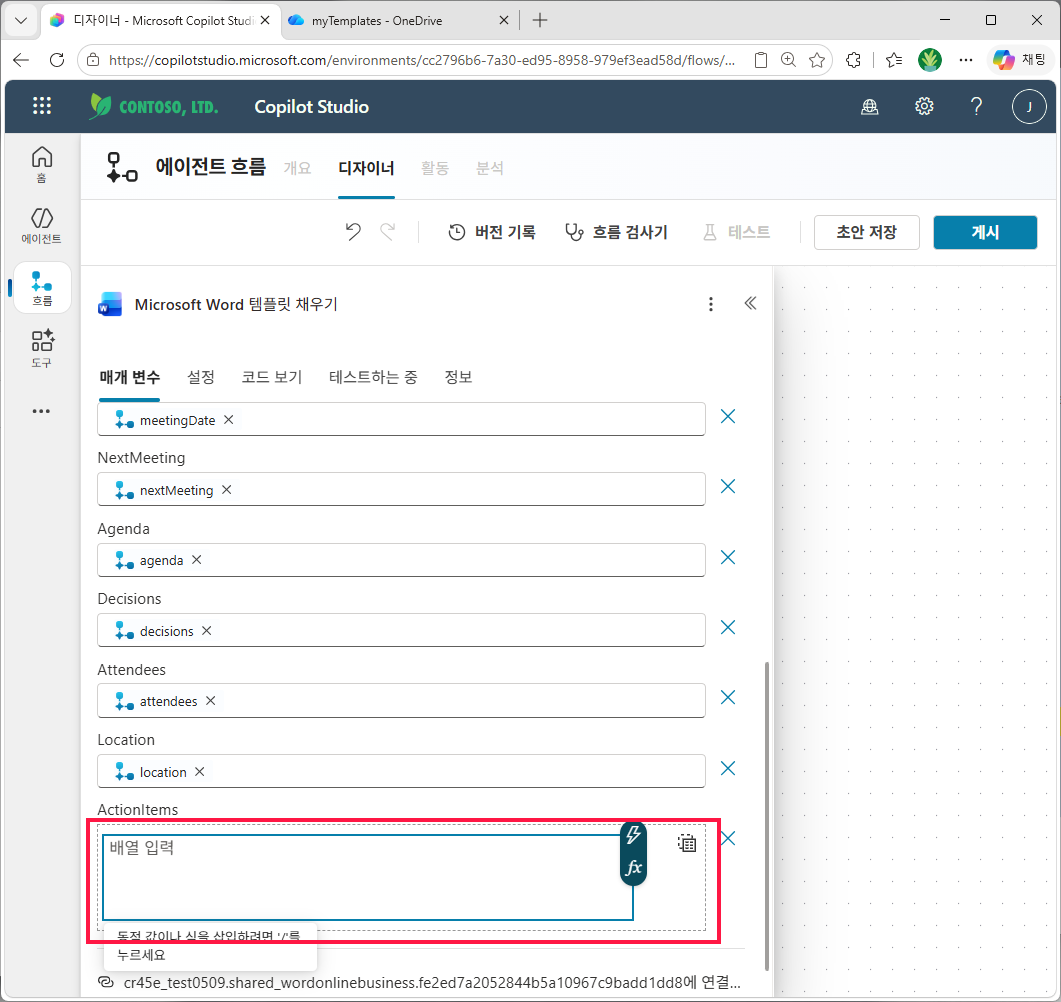This screenshot has height=1002, width=1061.
Task: Clear the ActionItems parameter row
Action: point(728,838)
